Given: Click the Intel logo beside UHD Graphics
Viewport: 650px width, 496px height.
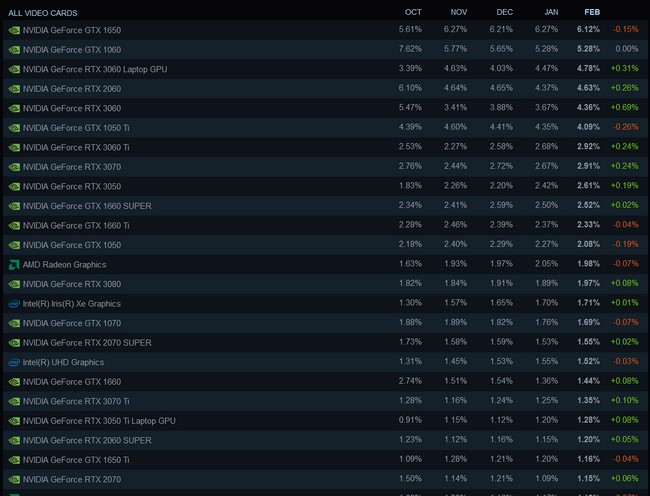Looking at the screenshot, I should pyautogui.click(x=14, y=363).
